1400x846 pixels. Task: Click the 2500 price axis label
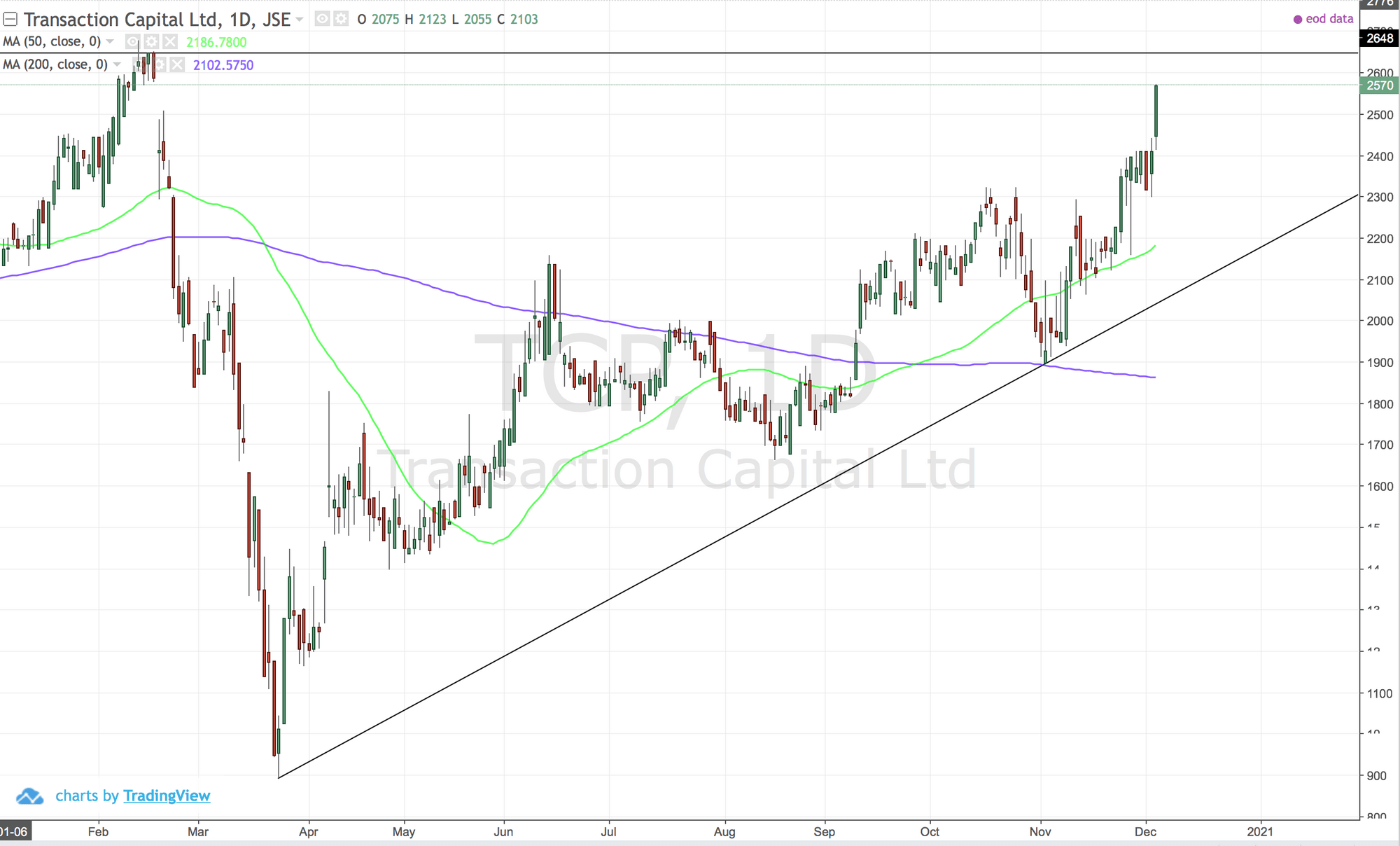tap(1380, 115)
